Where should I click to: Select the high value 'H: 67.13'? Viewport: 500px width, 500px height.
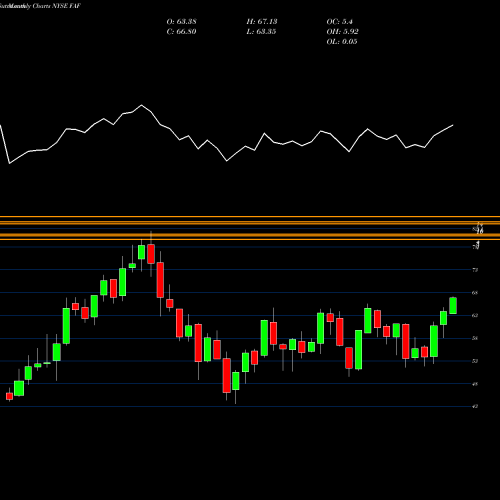pyautogui.click(x=262, y=22)
